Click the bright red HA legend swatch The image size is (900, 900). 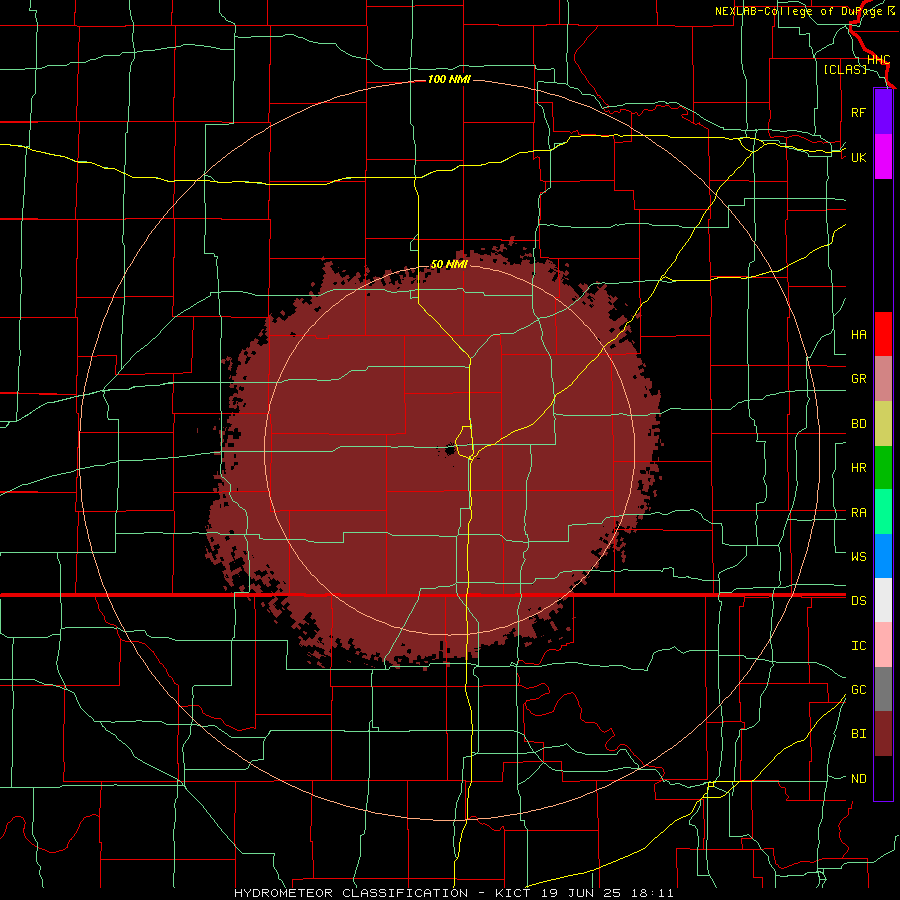883,334
